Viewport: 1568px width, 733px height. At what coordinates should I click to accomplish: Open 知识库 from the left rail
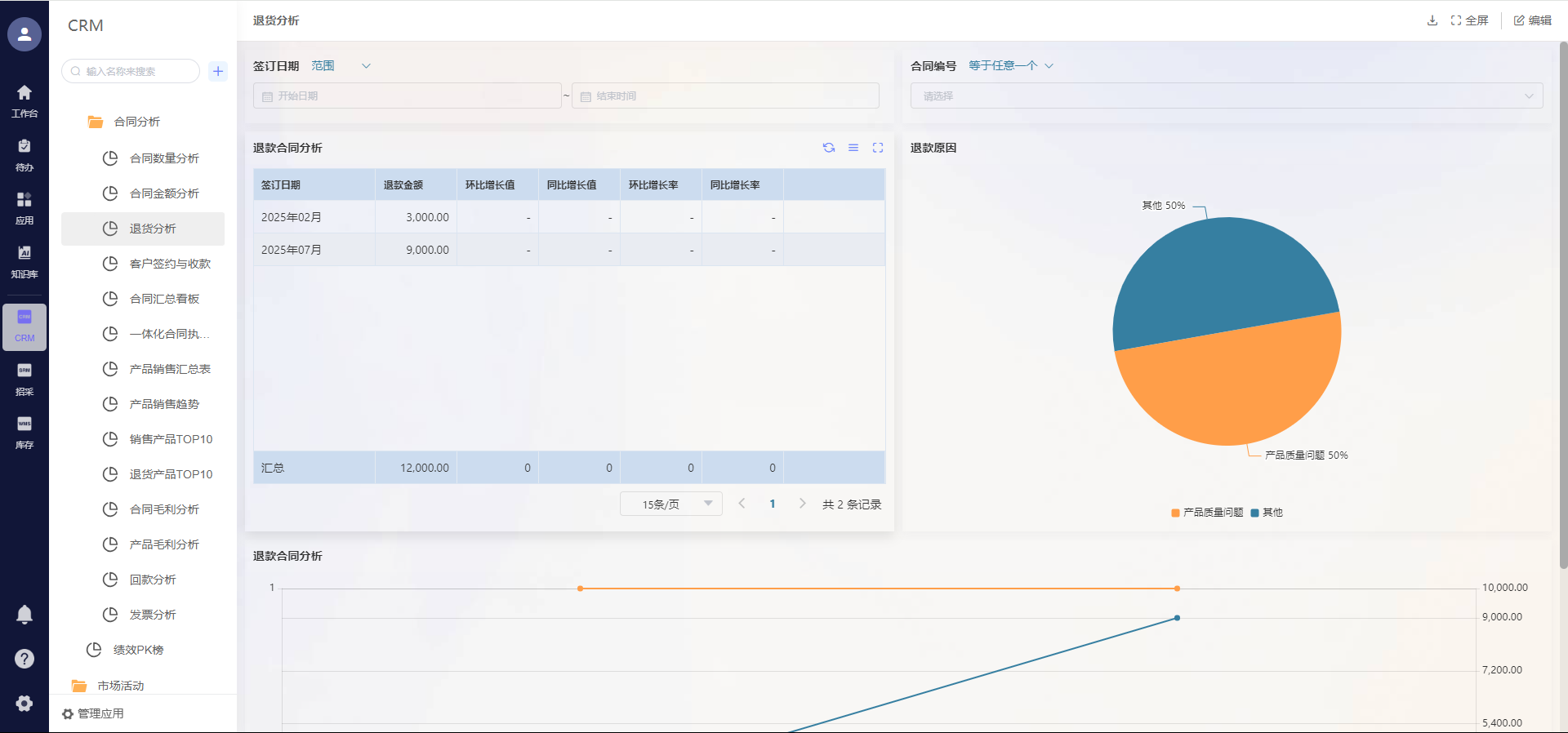click(24, 261)
